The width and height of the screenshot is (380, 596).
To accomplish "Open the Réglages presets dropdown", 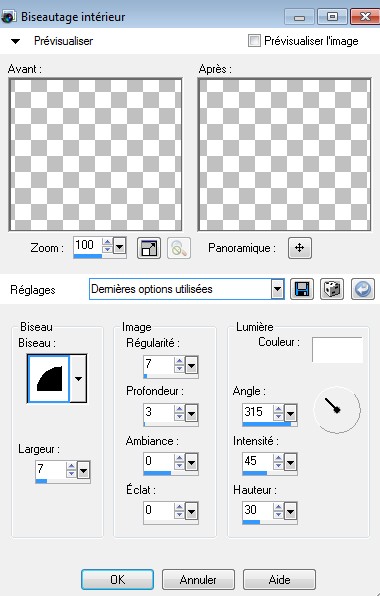I will (x=278, y=290).
